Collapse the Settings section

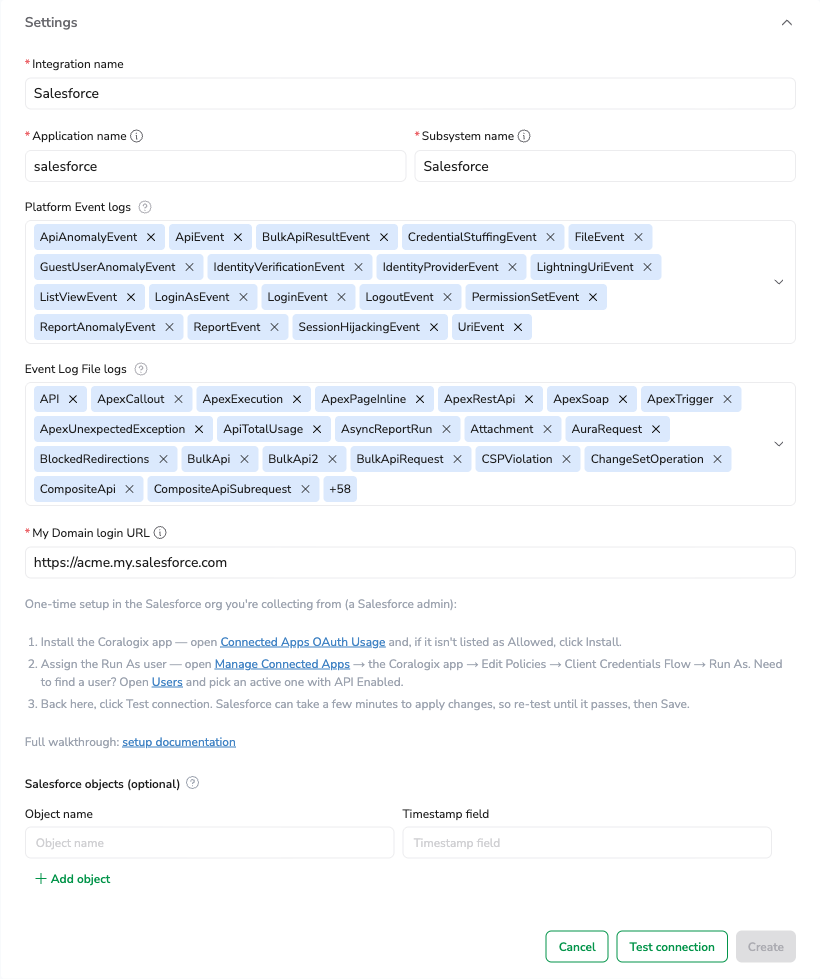click(x=787, y=22)
